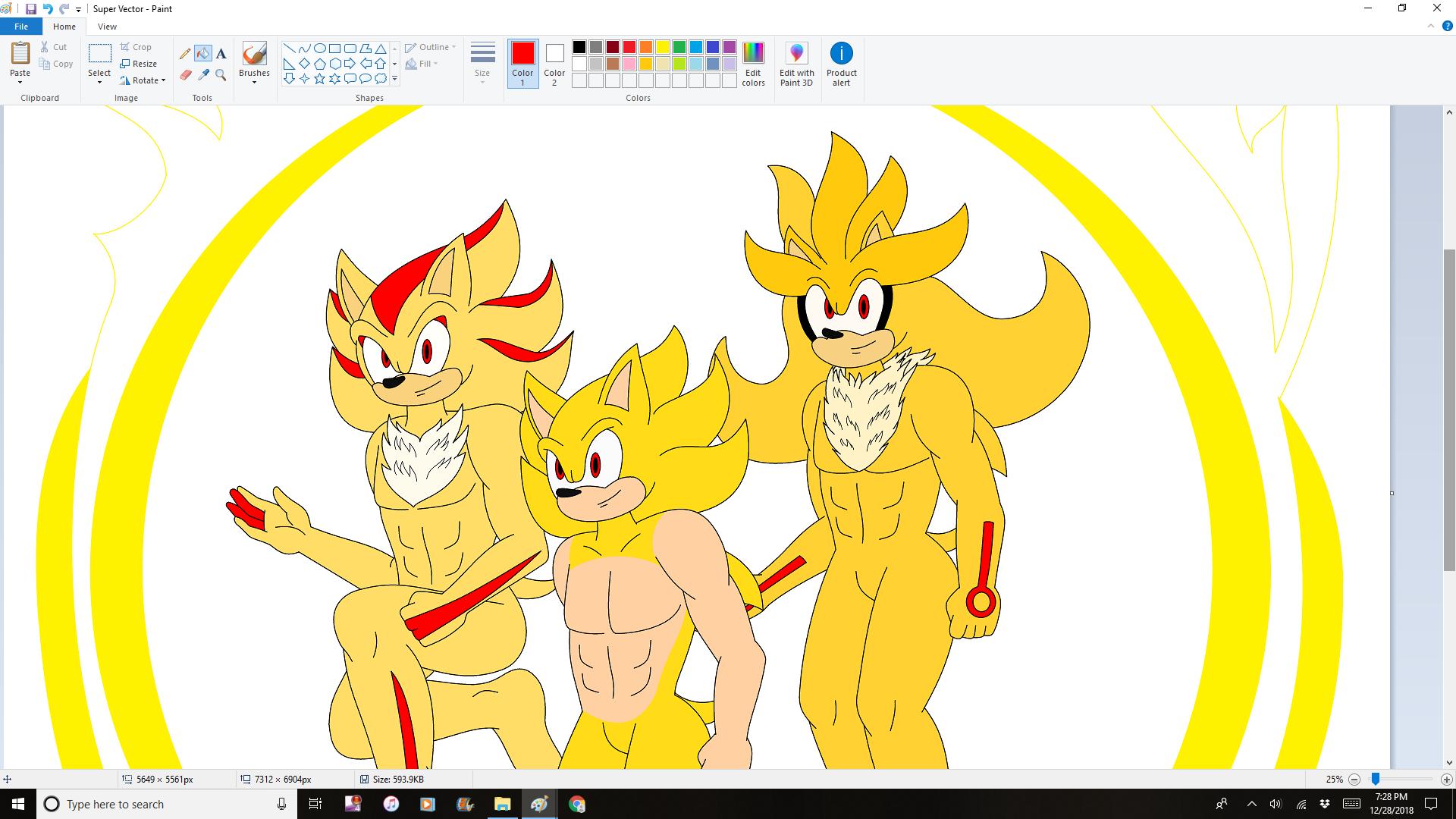The height and width of the screenshot is (819, 1456).
Task: Open the Action Center notifications icon
Action: click(x=1431, y=804)
